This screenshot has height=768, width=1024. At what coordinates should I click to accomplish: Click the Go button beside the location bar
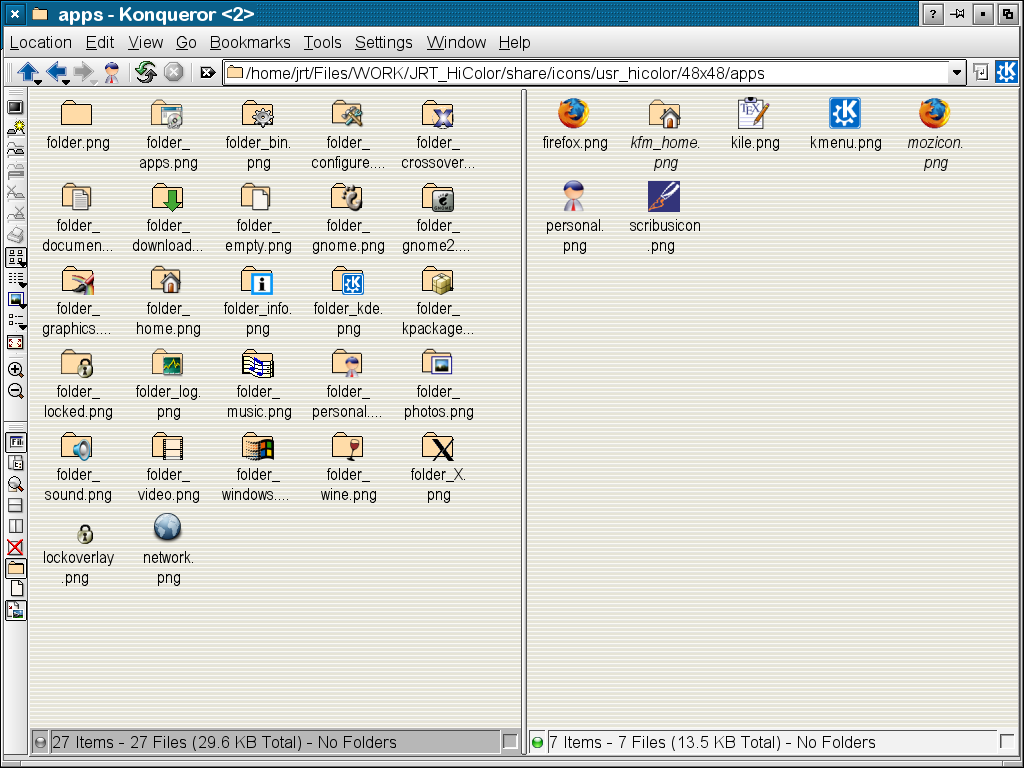coord(980,72)
